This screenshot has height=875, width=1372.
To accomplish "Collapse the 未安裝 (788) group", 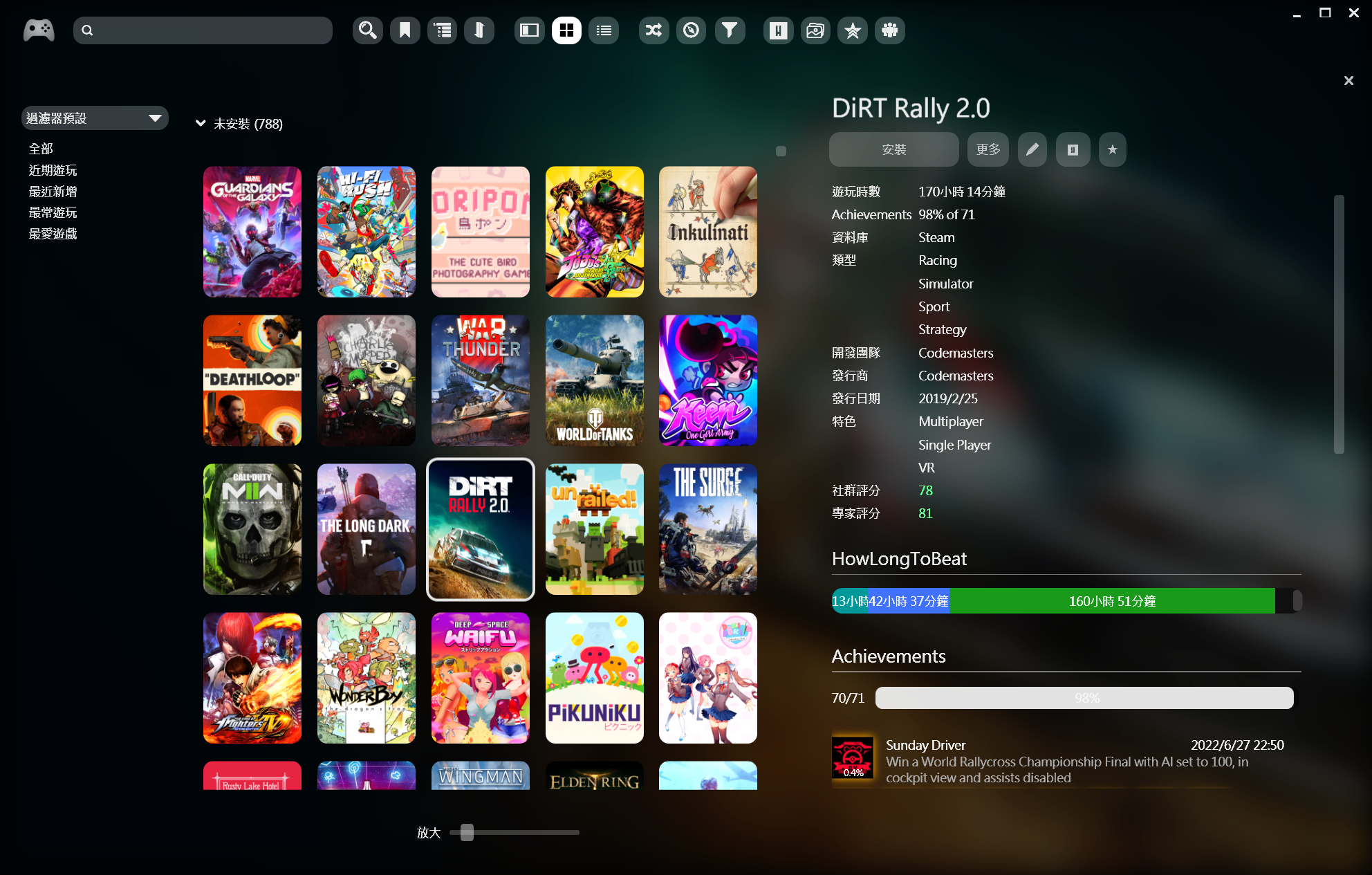I will point(201,124).
